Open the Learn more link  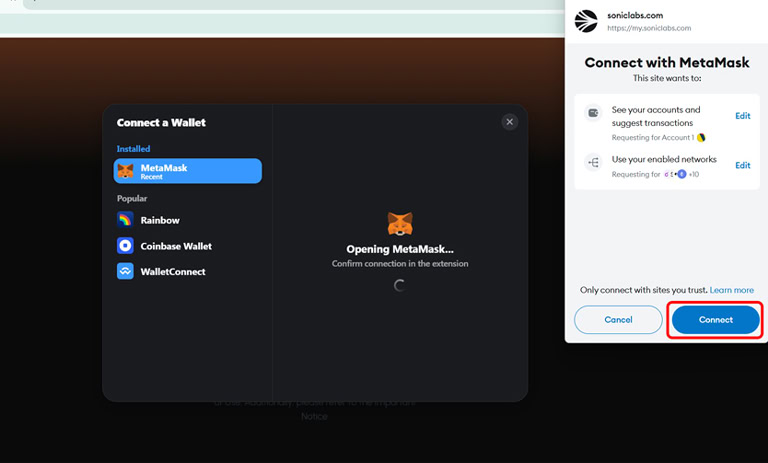731,290
